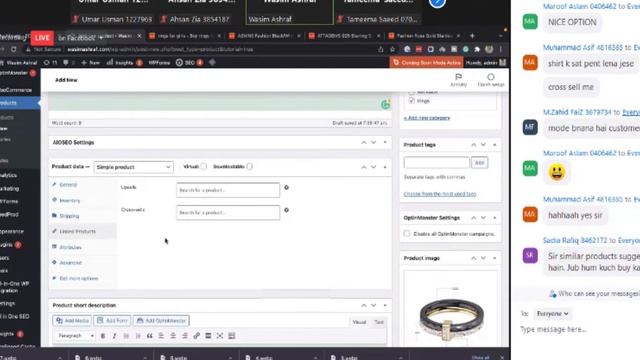Open the Finish setup panel
The width and height of the screenshot is (640, 360).
click(x=491, y=80)
